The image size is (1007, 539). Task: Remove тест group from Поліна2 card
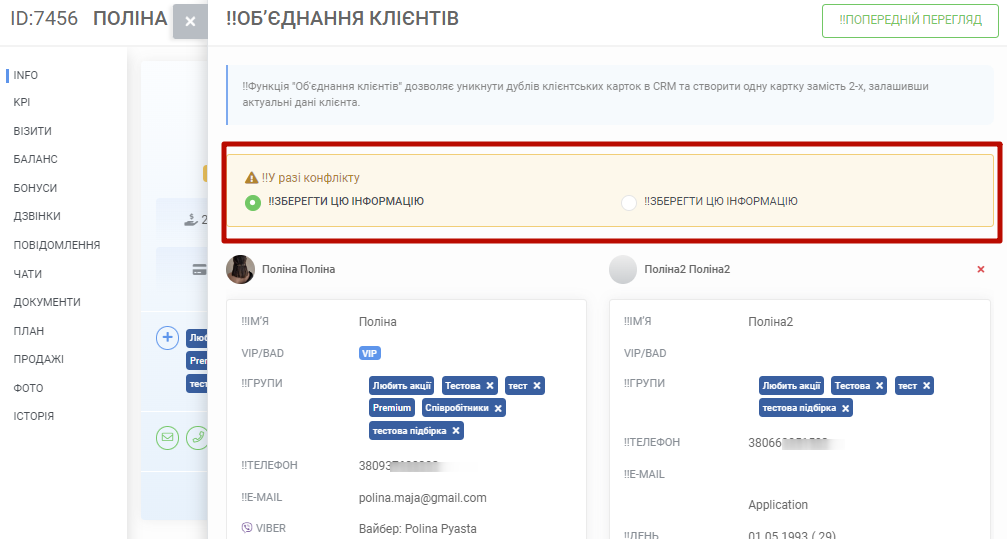click(x=927, y=386)
